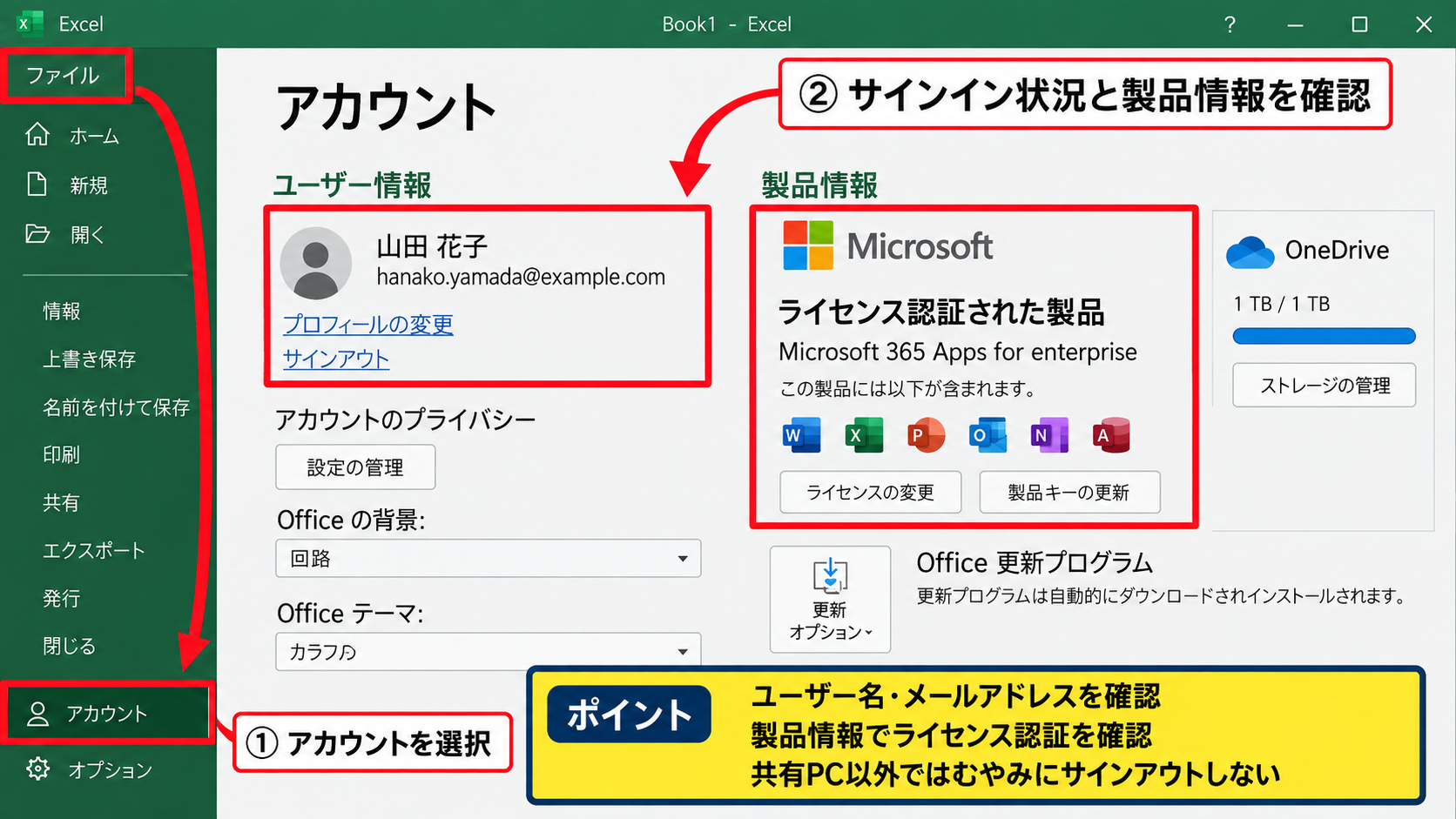Click the 設定の管理 button
The width and height of the screenshot is (1456, 819).
(x=355, y=467)
